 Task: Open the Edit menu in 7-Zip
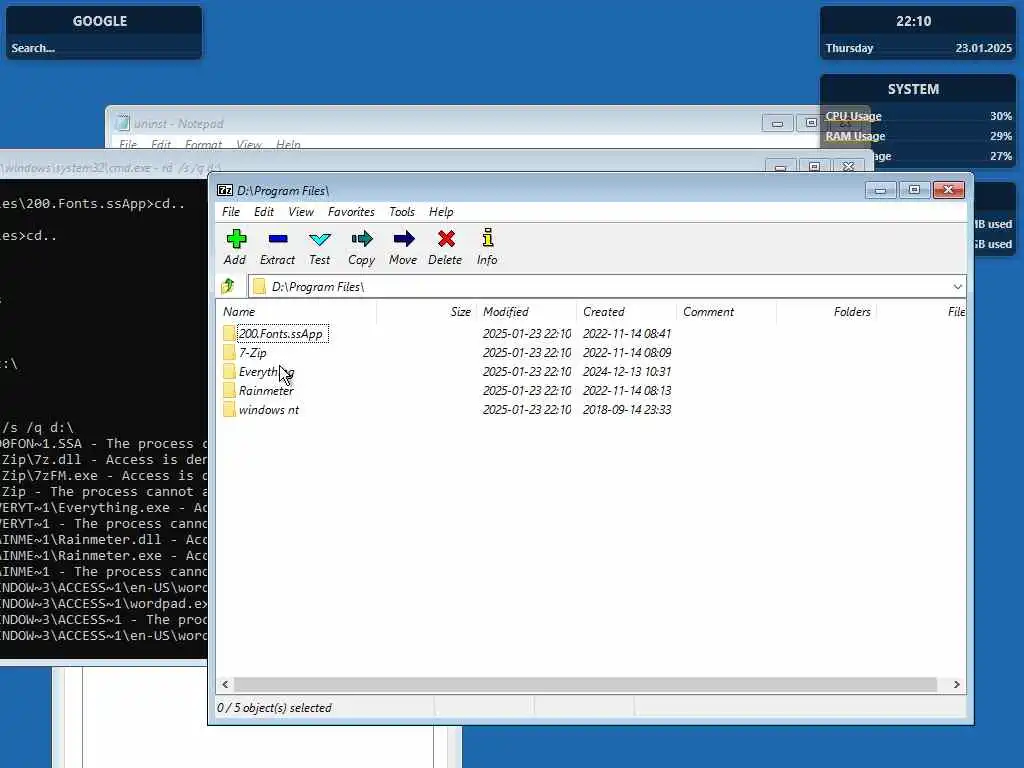[x=264, y=212]
